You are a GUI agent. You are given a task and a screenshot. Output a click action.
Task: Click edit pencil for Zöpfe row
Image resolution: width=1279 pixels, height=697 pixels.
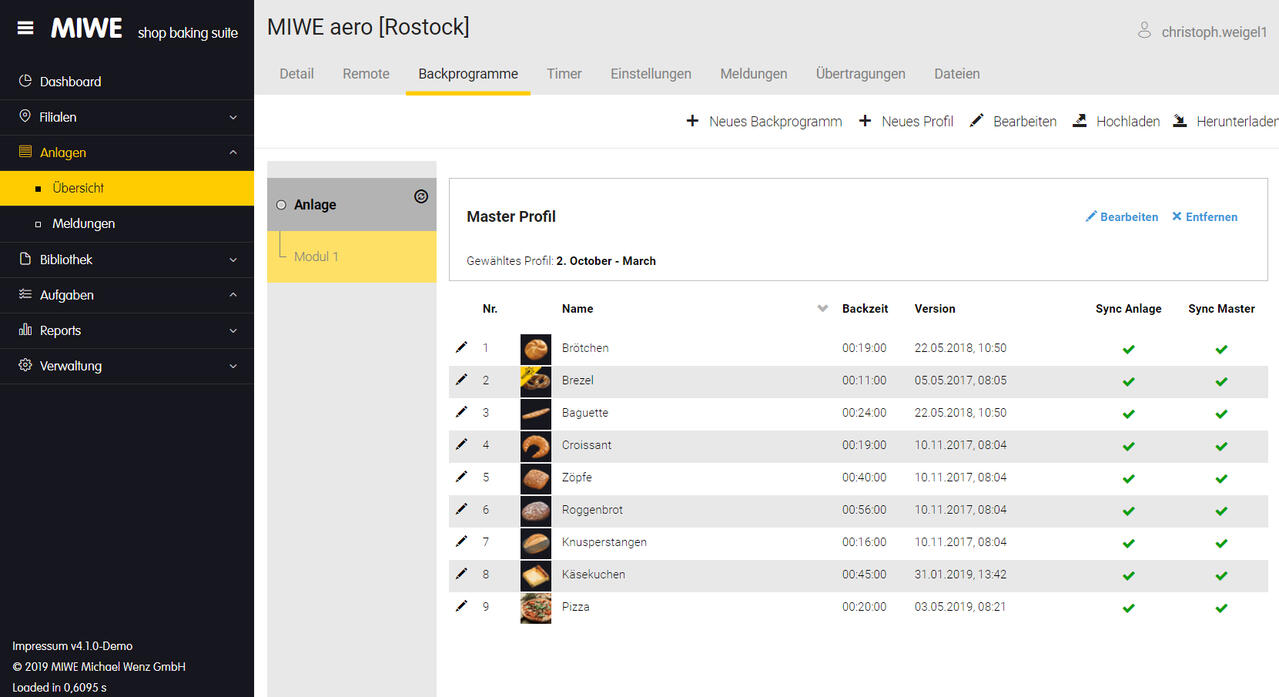pos(461,477)
